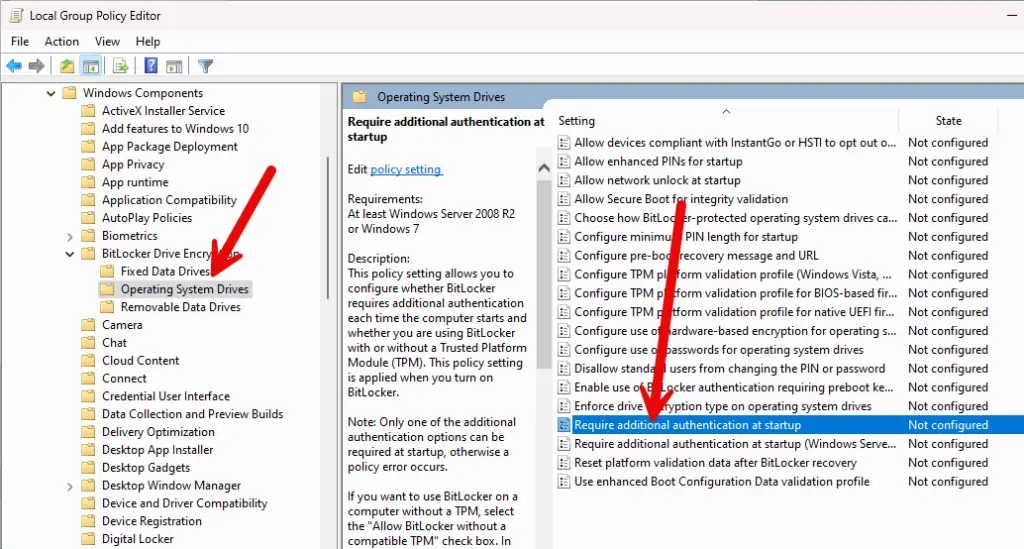Viewport: 1024px width, 549px height.
Task: Expand the Biometrics tree node
Action: click(x=70, y=236)
